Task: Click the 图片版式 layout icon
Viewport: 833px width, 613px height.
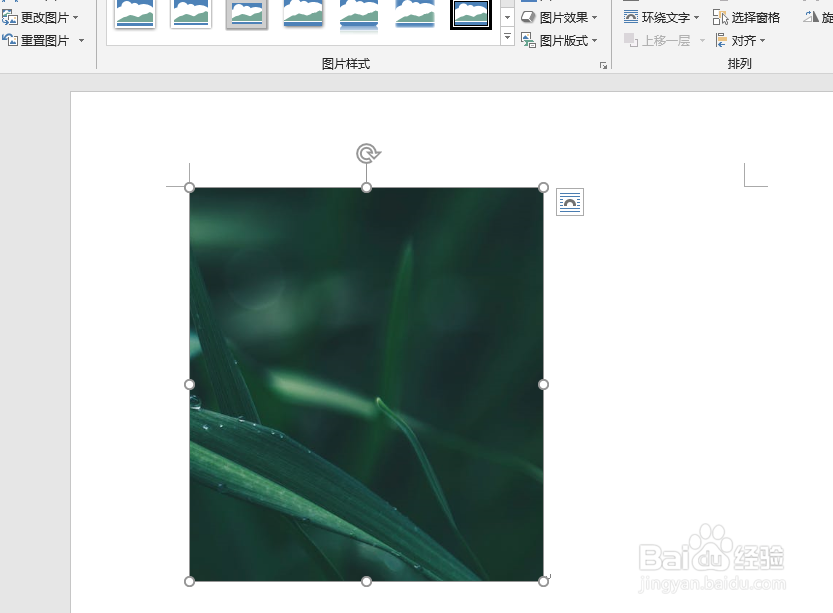Action: point(528,40)
